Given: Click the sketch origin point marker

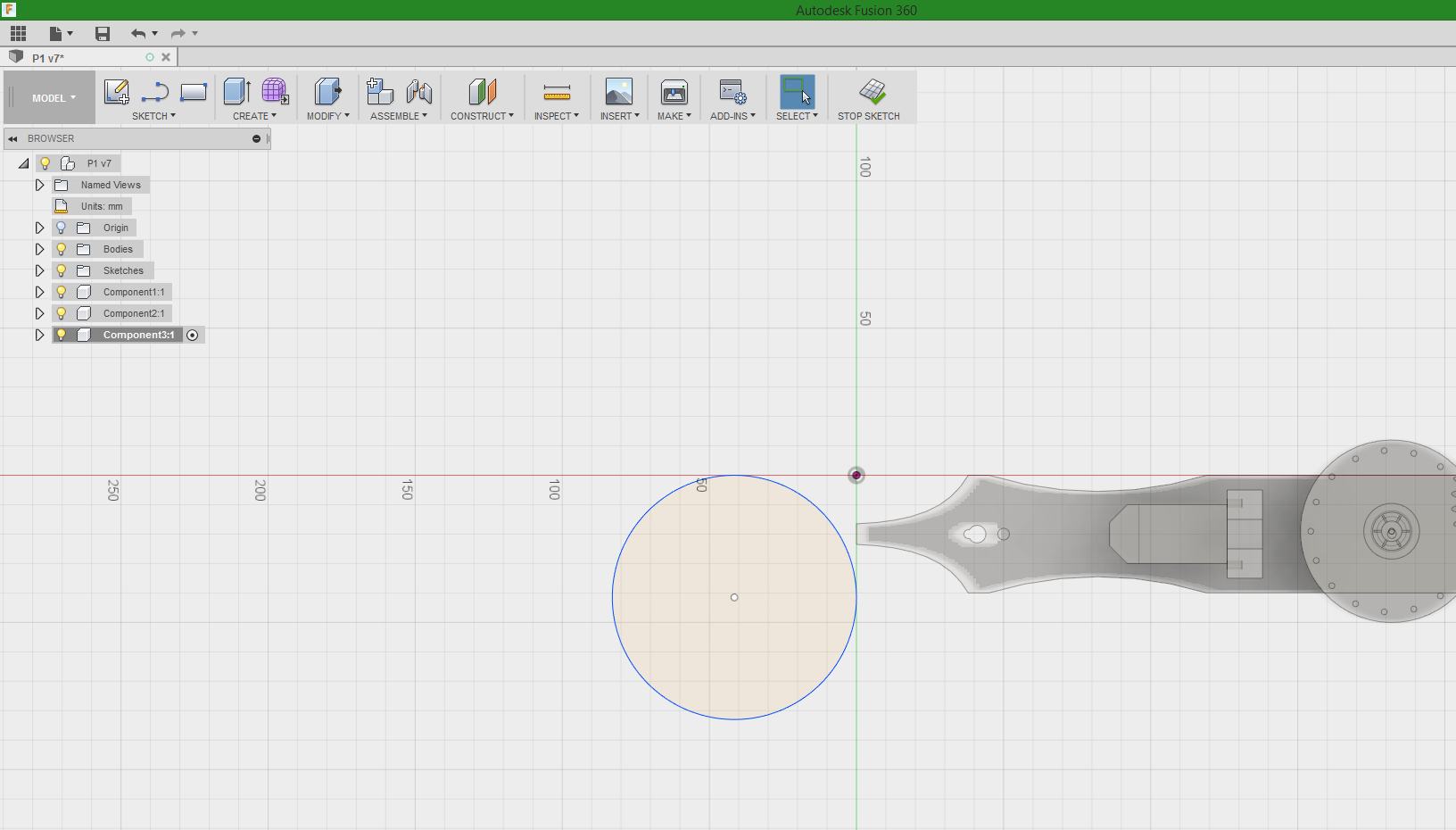Looking at the screenshot, I should pos(856,475).
